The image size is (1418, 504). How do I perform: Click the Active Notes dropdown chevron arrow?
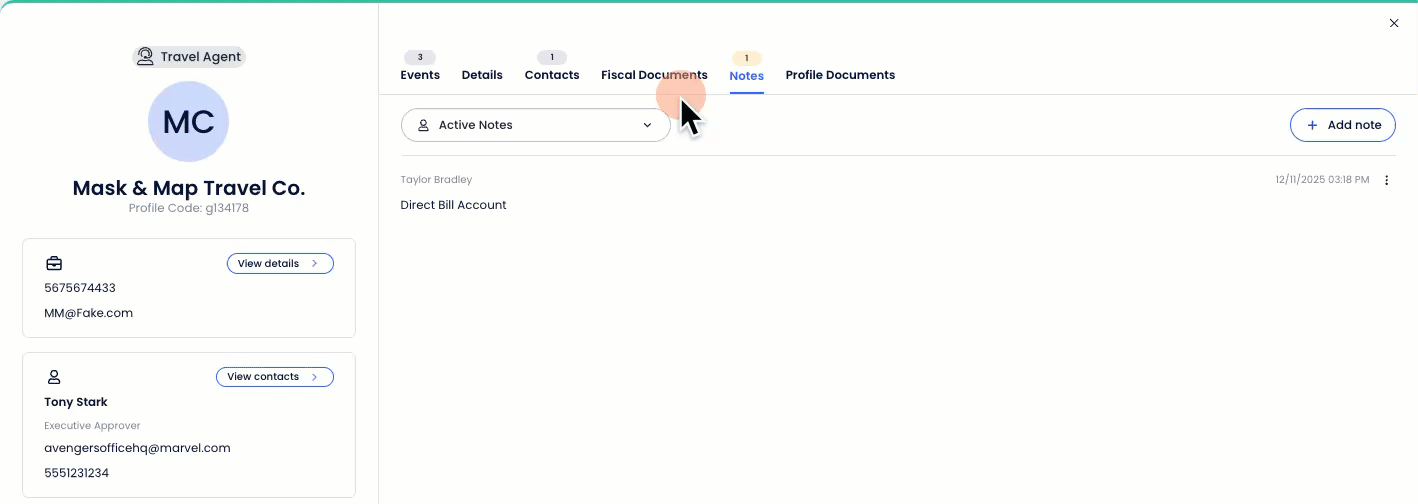[x=647, y=125]
